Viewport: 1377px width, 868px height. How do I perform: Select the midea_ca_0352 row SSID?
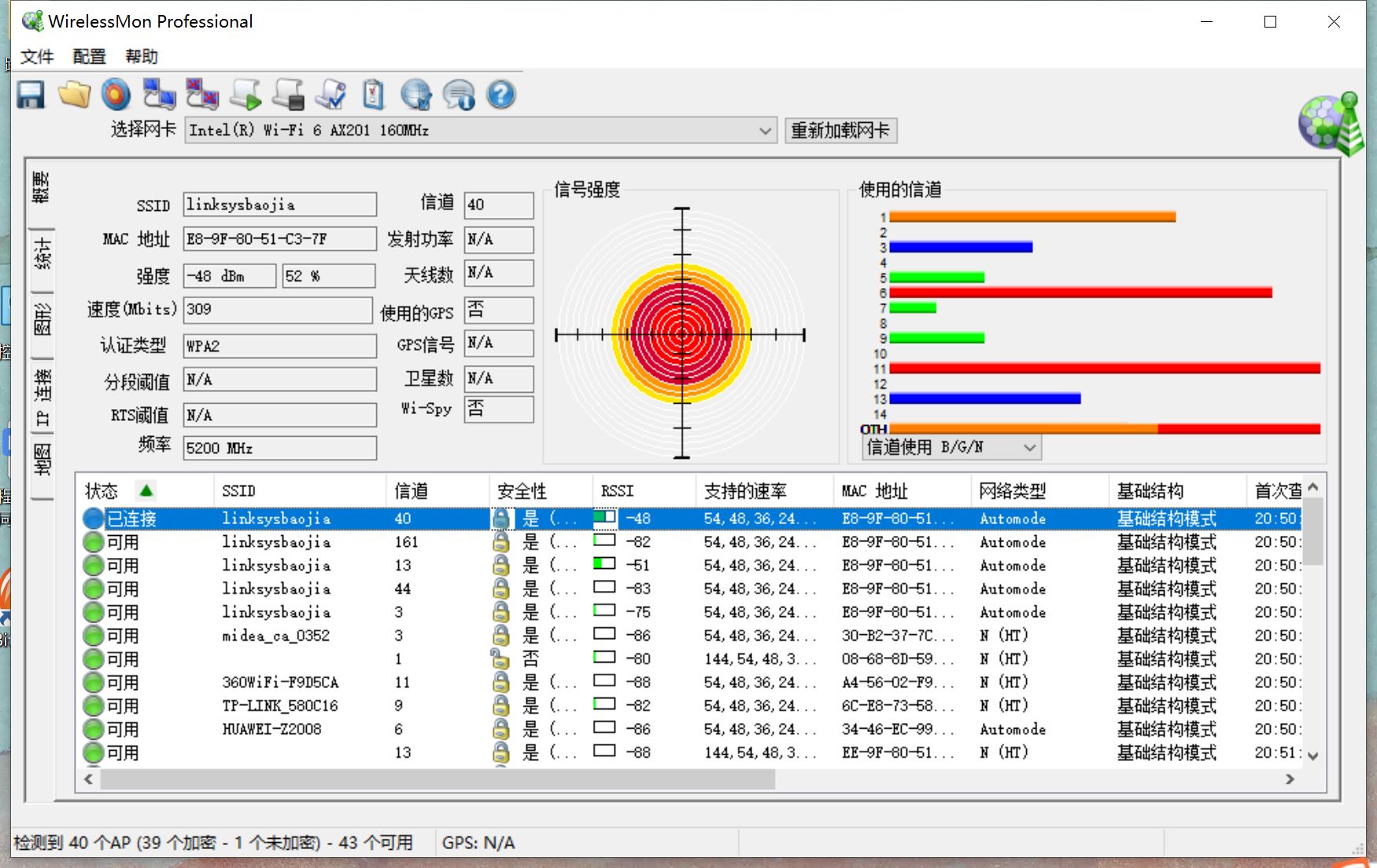[x=276, y=636]
